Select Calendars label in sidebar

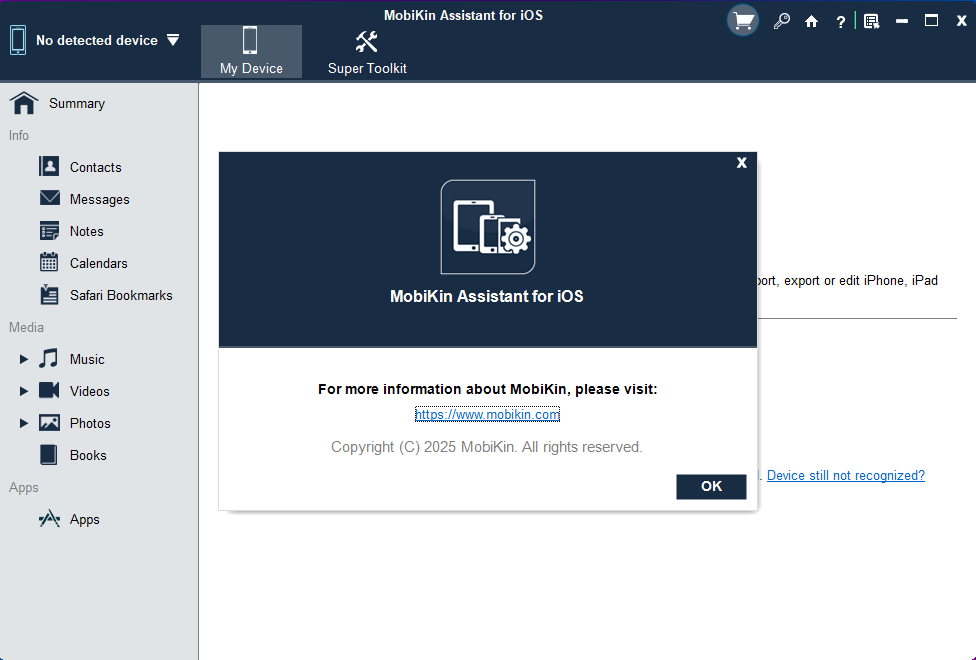tap(98, 263)
